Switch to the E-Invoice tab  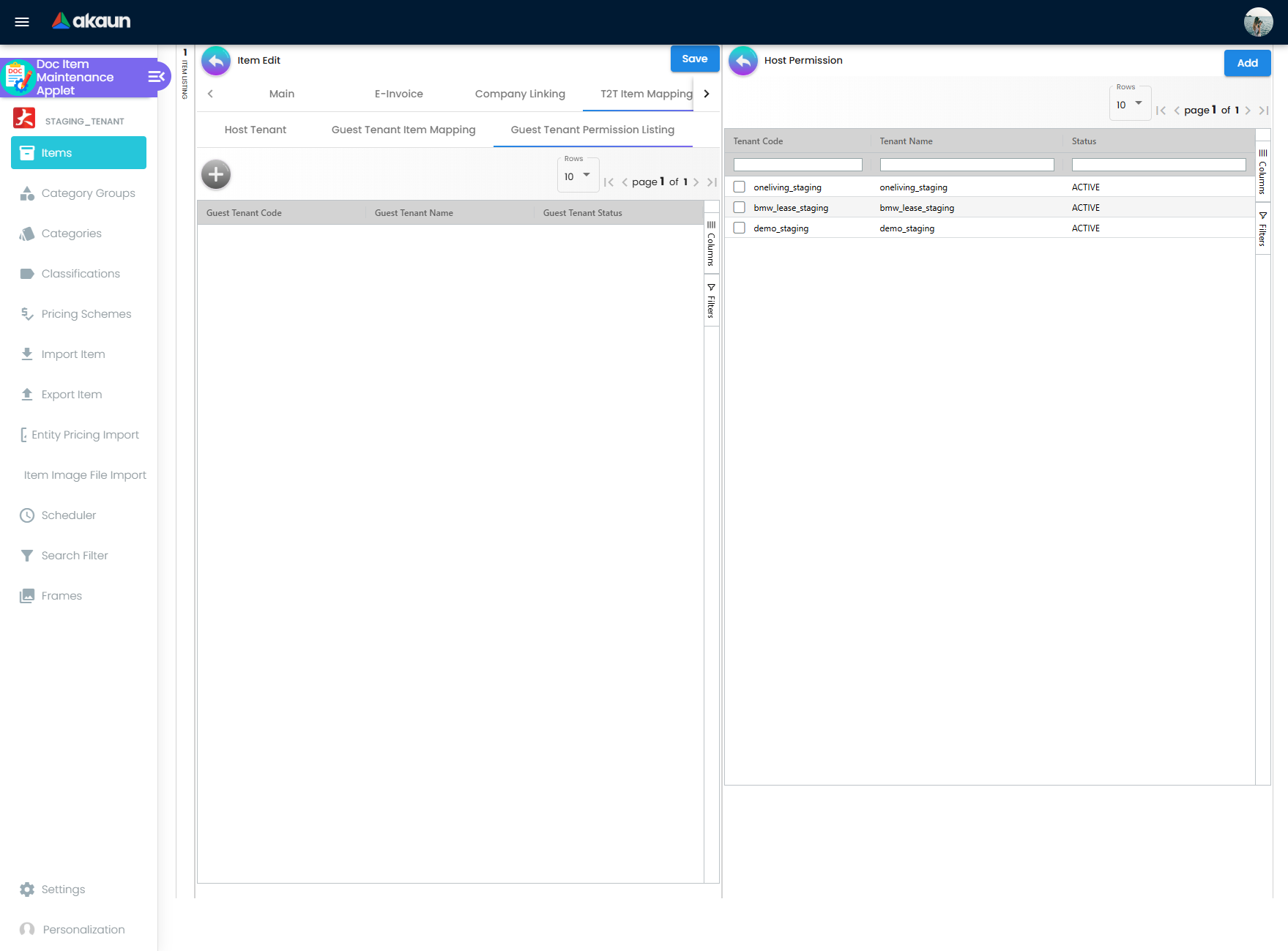coord(398,94)
